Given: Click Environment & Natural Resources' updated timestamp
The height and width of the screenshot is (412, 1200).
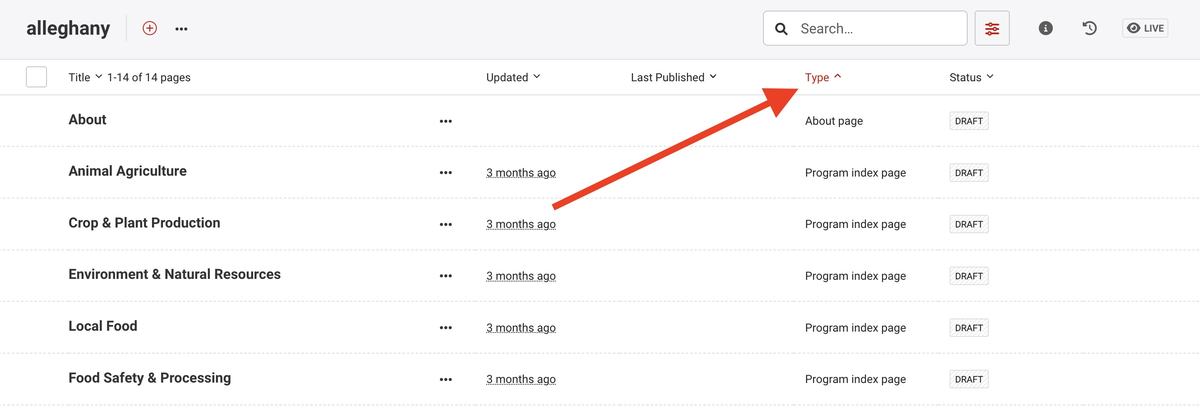Looking at the screenshot, I should [521, 276].
